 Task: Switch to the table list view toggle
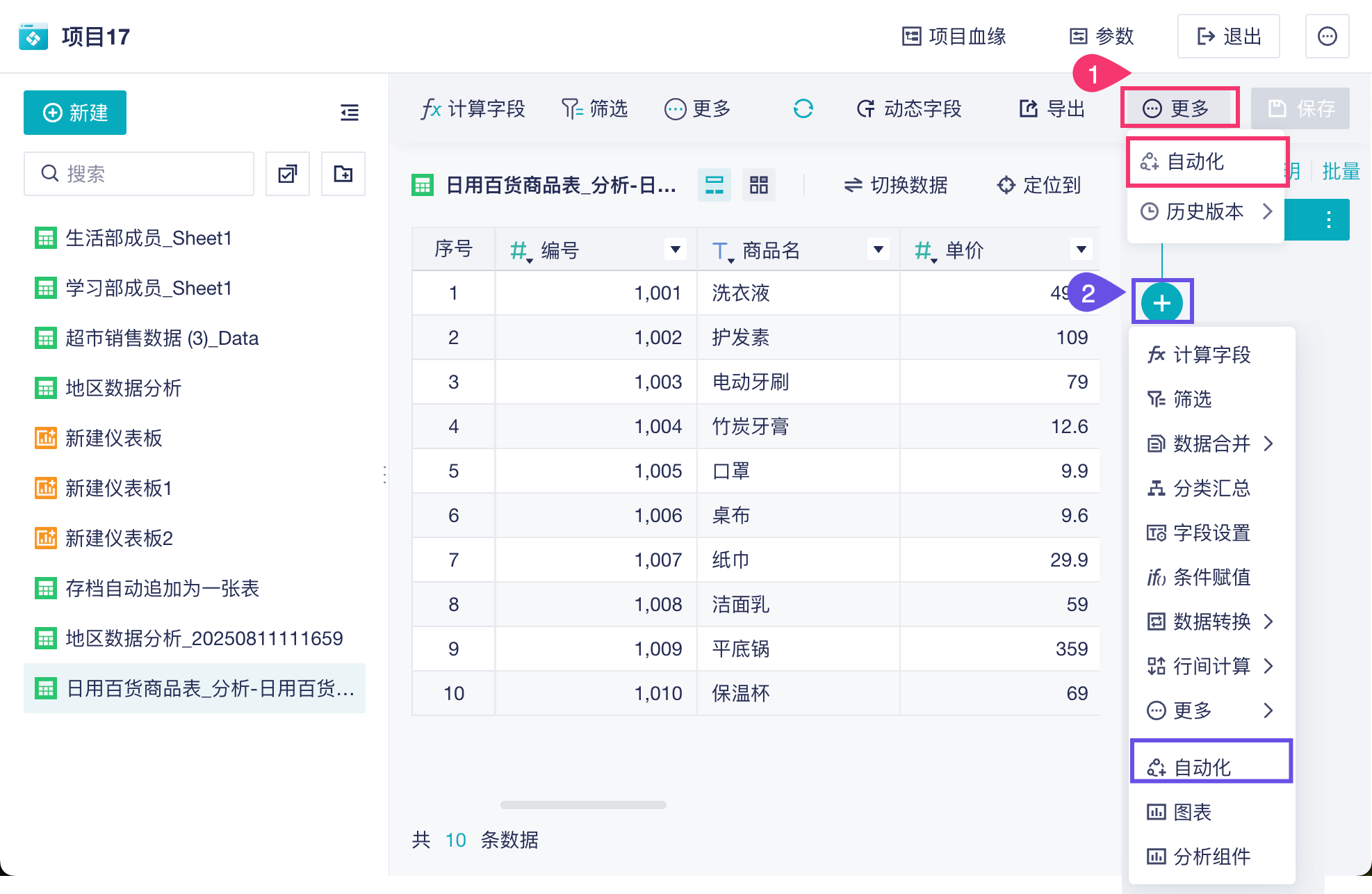(714, 186)
